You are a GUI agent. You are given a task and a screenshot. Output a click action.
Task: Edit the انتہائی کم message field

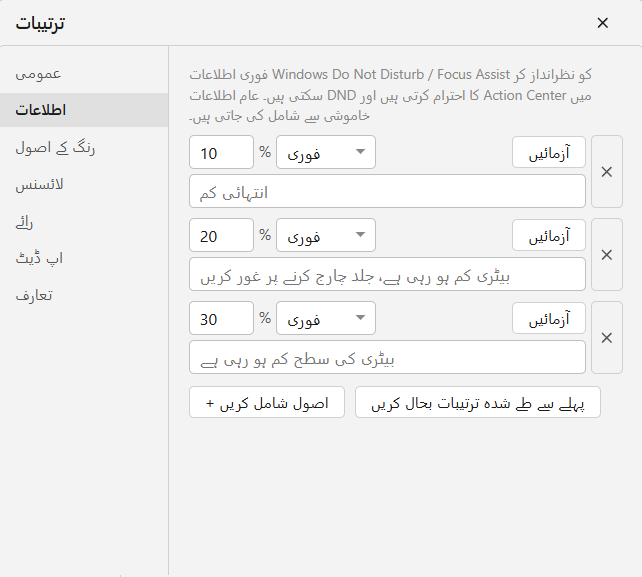click(x=387, y=191)
